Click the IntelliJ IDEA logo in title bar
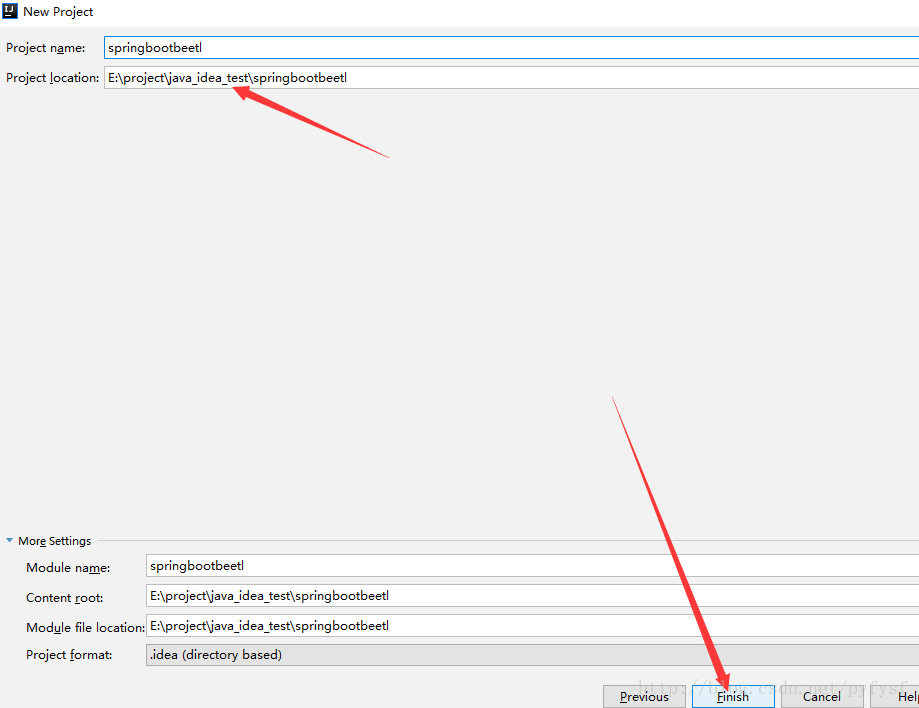 click(x=10, y=11)
